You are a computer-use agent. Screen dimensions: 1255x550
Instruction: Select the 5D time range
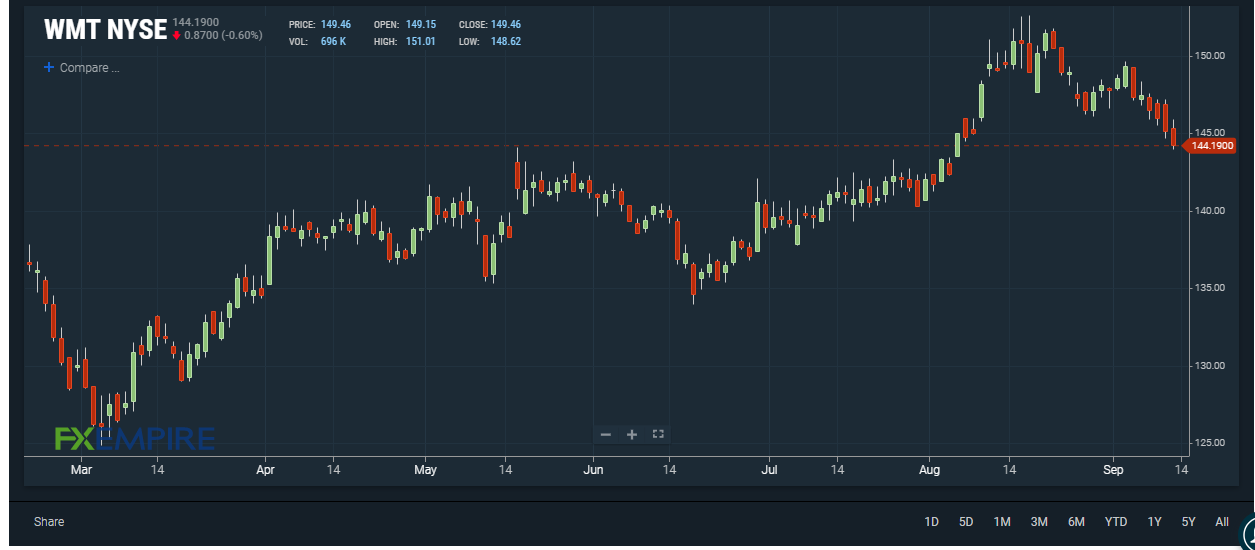pyautogui.click(x=966, y=522)
